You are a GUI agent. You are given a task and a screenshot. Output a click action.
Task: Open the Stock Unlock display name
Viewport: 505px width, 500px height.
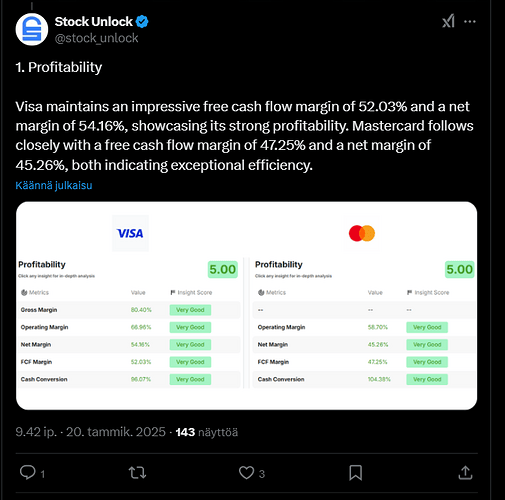coord(94,22)
